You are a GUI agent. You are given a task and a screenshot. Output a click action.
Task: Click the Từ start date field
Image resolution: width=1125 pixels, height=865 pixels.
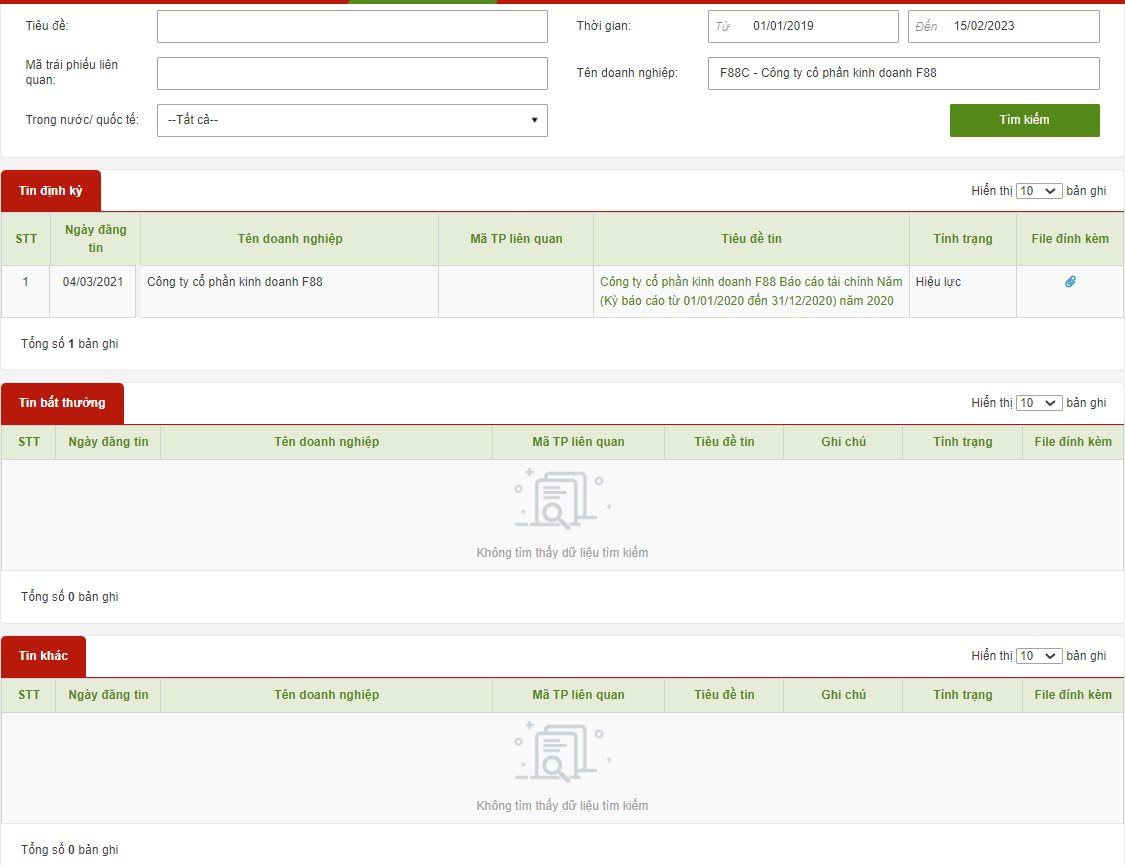803,27
